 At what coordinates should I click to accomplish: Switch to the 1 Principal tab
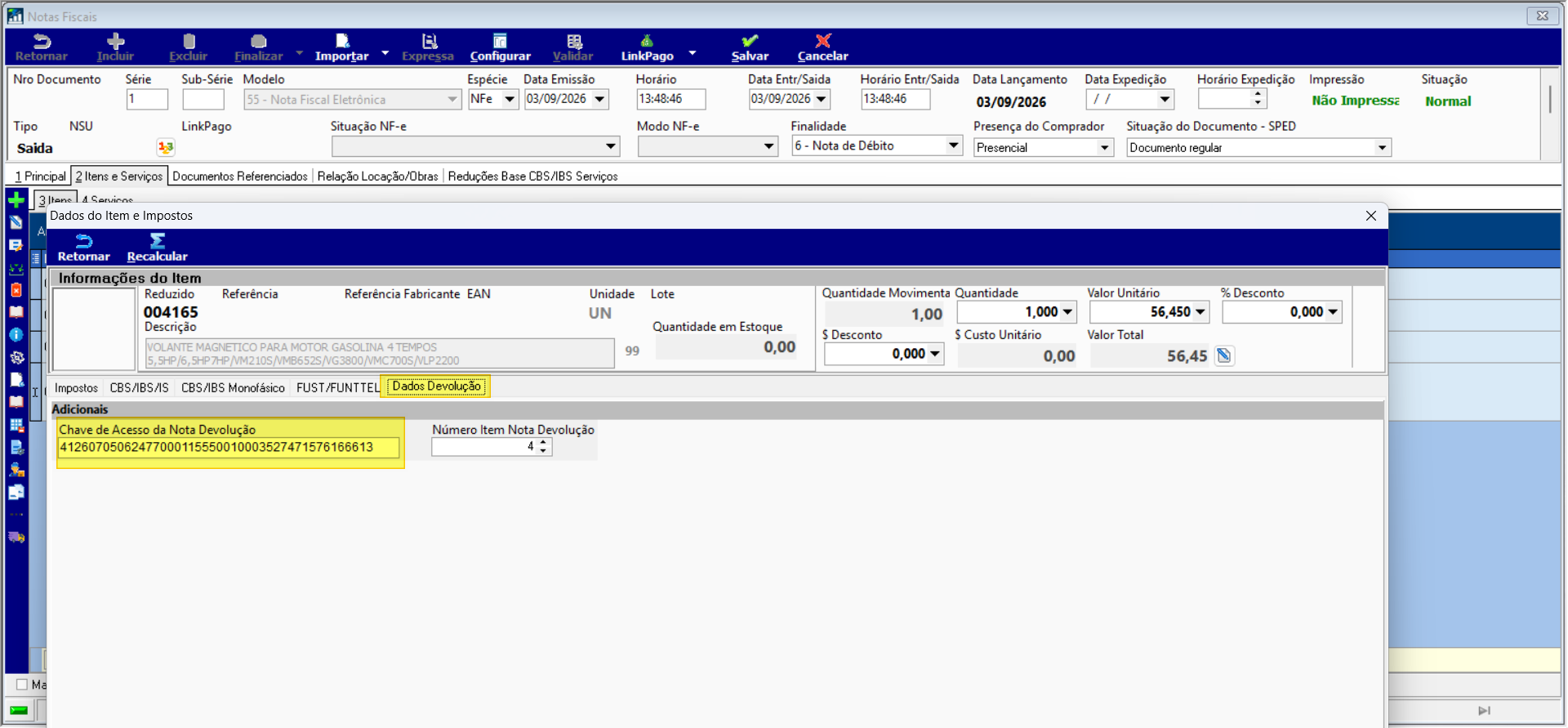pos(40,176)
